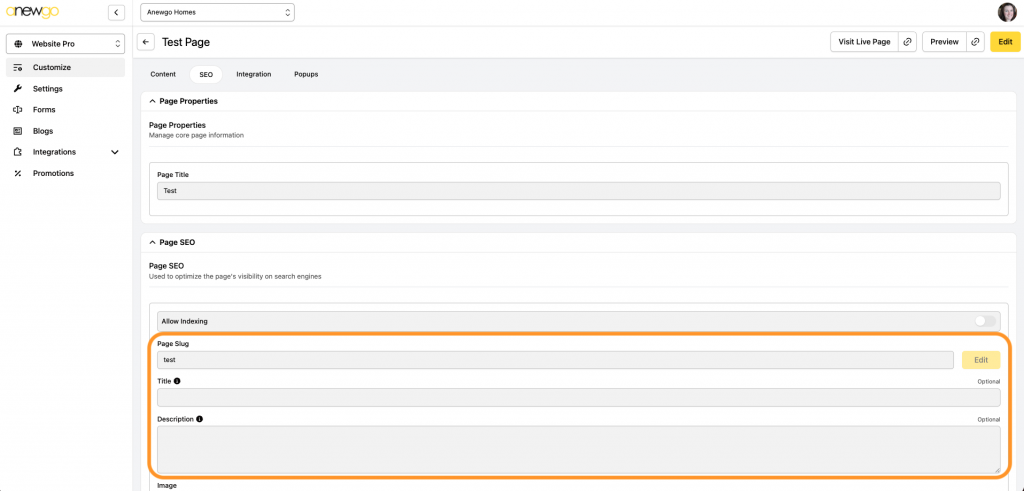This screenshot has height=491, width=1024.
Task: Click the Description info icon
Action: tap(199, 419)
